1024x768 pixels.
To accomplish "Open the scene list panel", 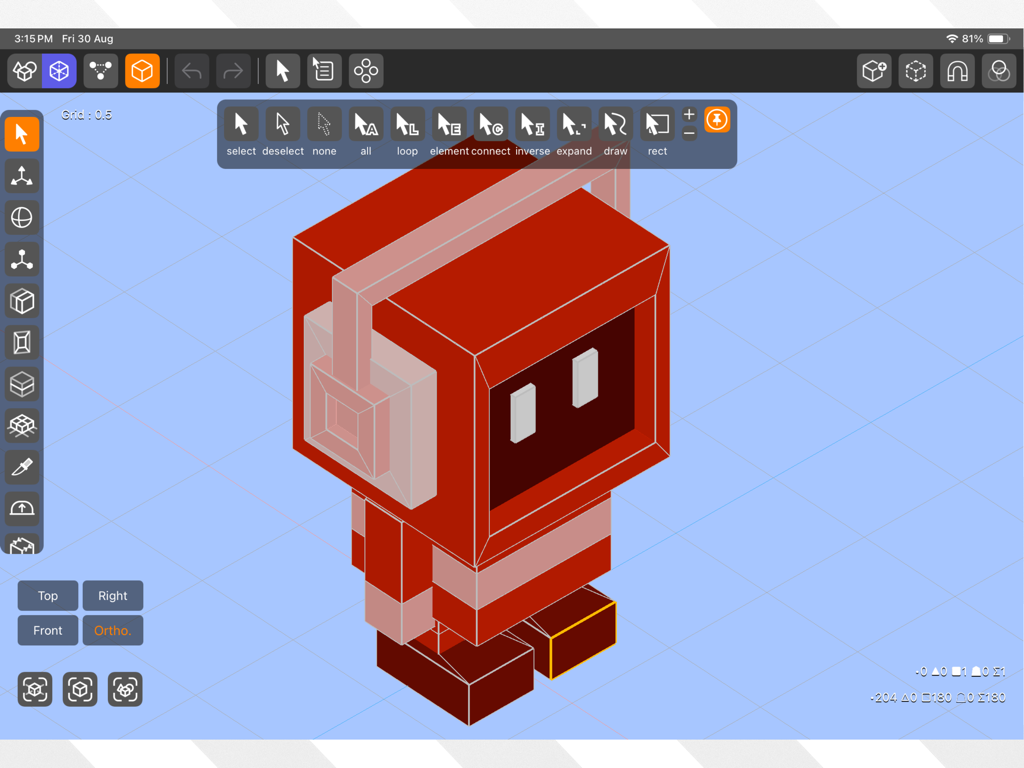I will click(323, 70).
